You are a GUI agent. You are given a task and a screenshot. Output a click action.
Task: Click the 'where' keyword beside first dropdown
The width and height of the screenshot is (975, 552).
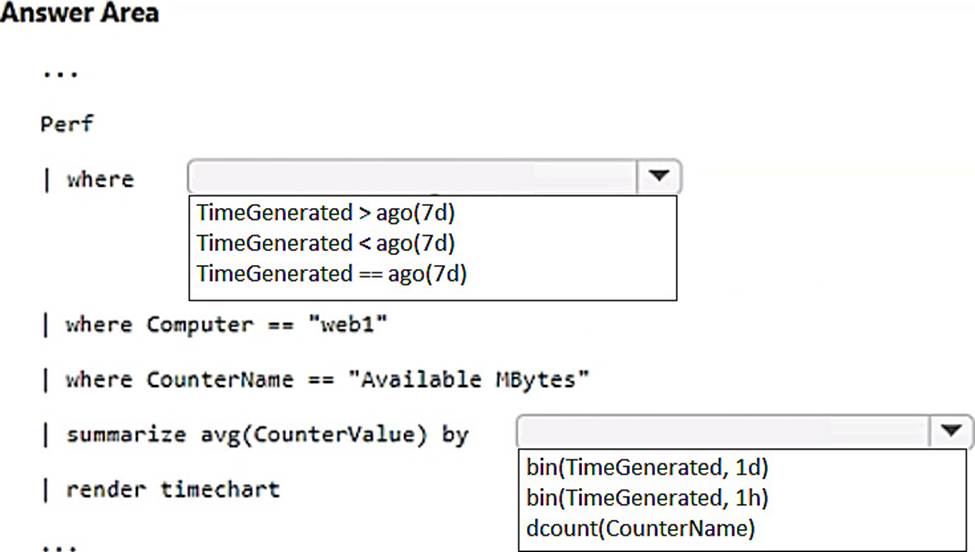click(99, 179)
